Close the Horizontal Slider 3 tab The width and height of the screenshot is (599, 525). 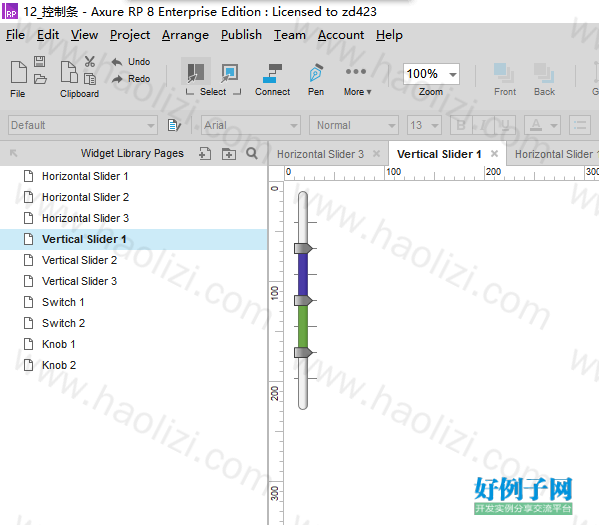click(376, 154)
